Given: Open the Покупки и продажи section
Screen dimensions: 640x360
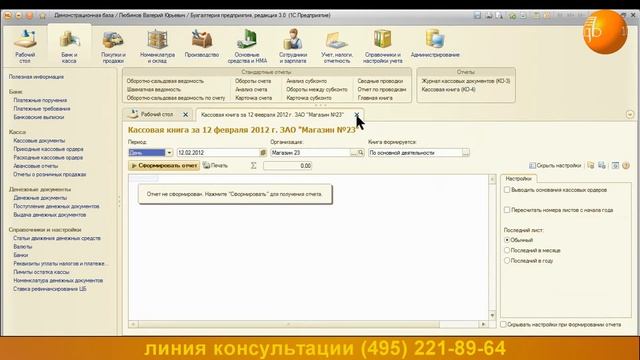Looking at the screenshot, I should [113, 46].
